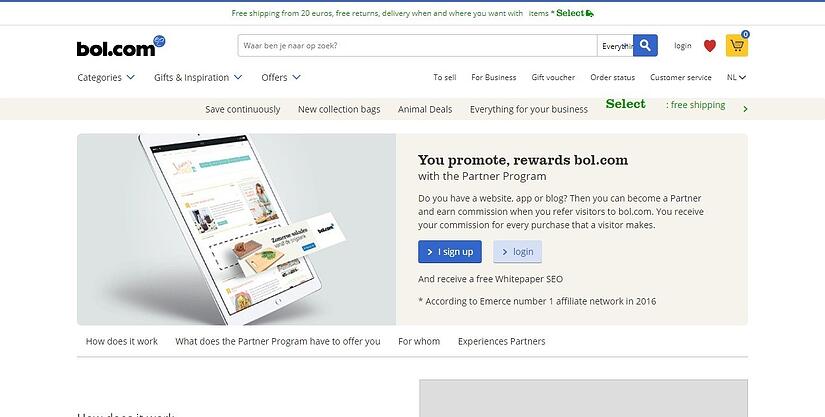Open the For whom tab
This screenshot has height=417, width=825.
point(419,341)
